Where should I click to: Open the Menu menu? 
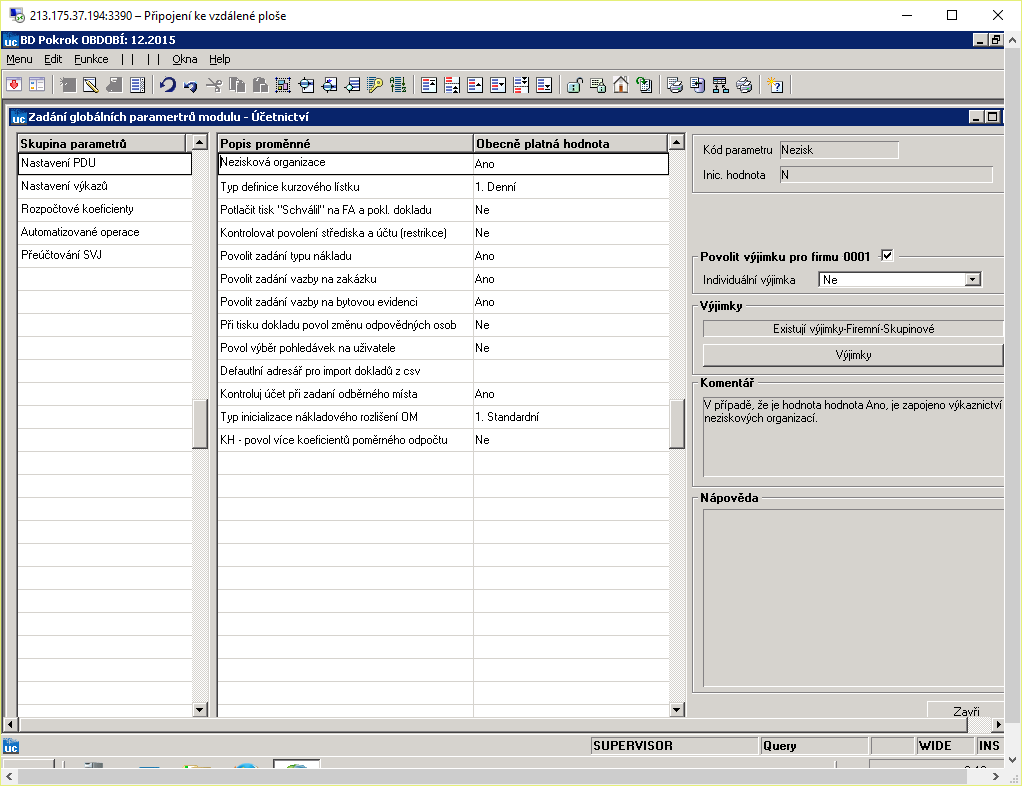[x=20, y=59]
